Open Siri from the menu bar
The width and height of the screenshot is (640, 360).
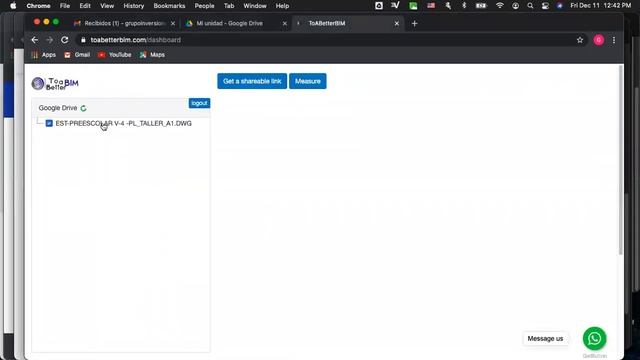[x=560, y=6]
